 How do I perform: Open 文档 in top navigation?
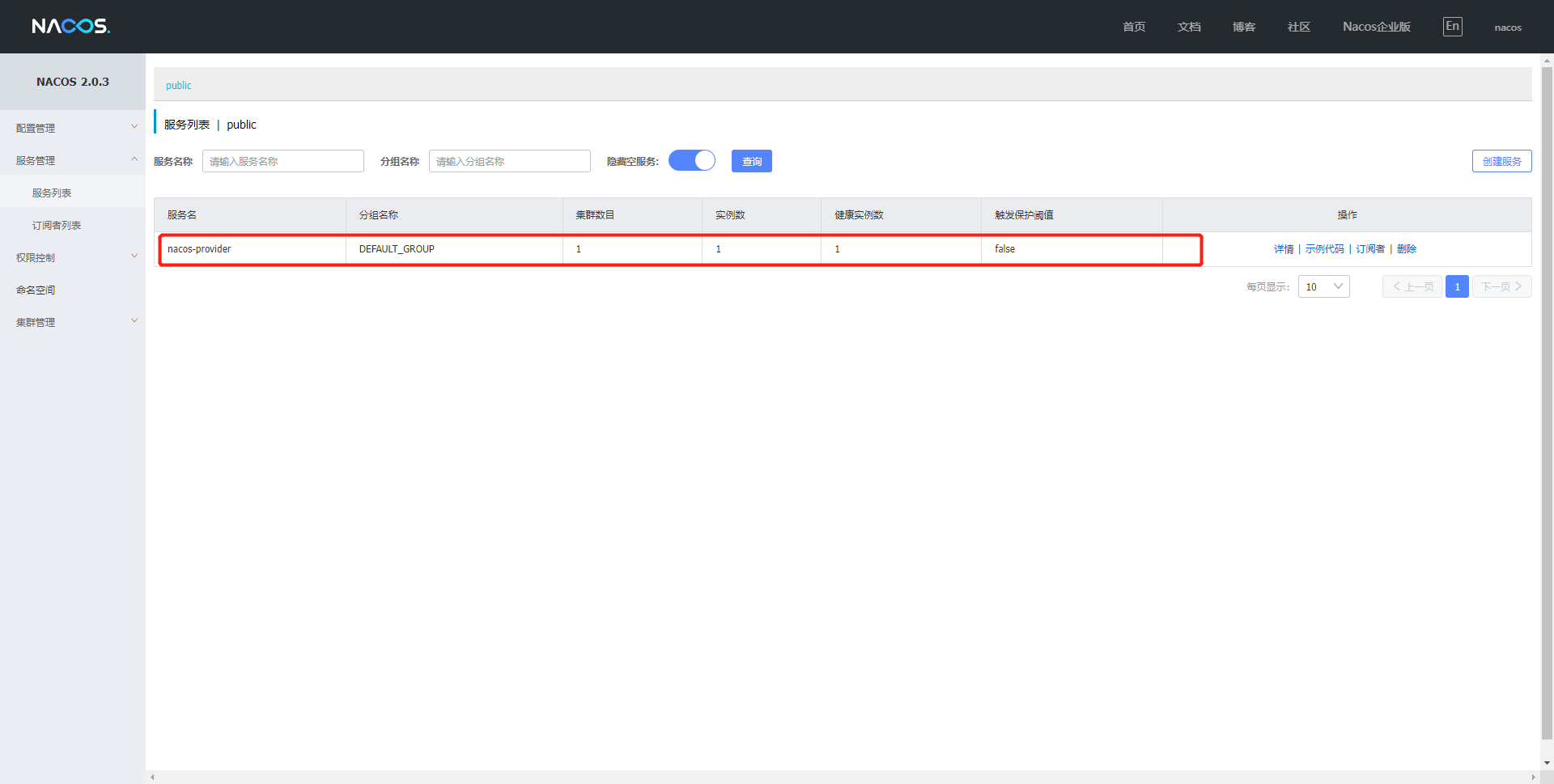click(x=1189, y=27)
